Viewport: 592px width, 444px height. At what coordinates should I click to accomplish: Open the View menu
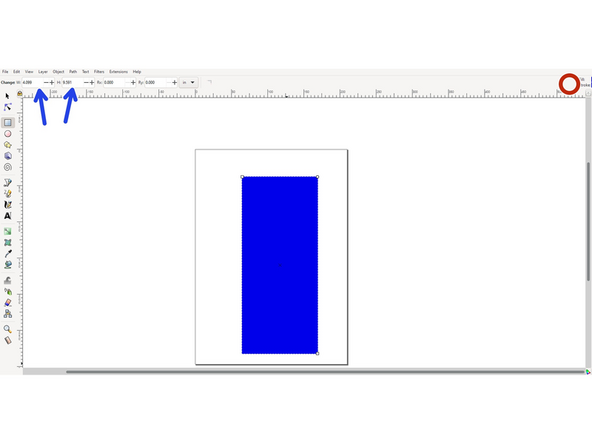point(29,71)
